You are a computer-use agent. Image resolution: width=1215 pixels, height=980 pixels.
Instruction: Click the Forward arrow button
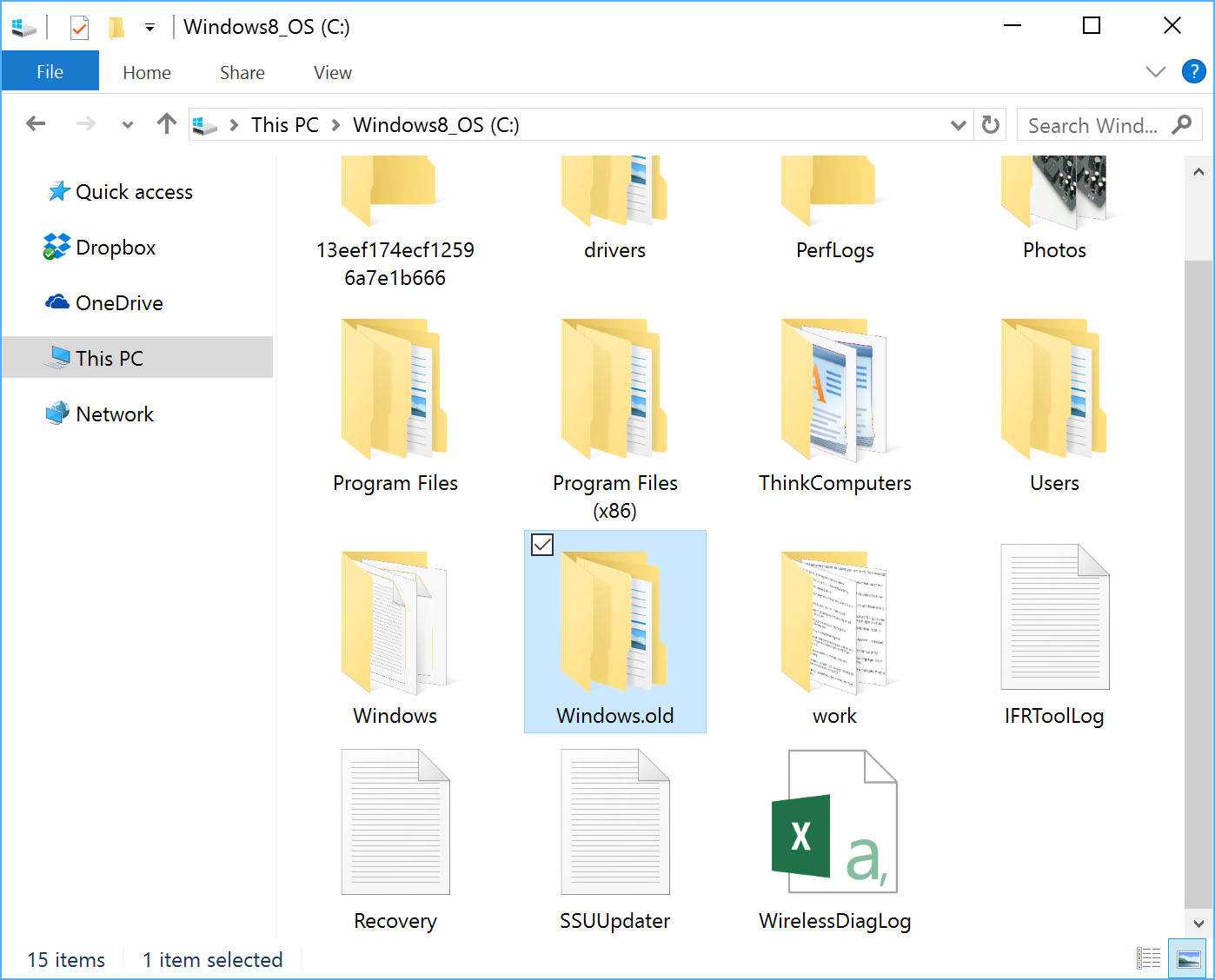point(85,124)
